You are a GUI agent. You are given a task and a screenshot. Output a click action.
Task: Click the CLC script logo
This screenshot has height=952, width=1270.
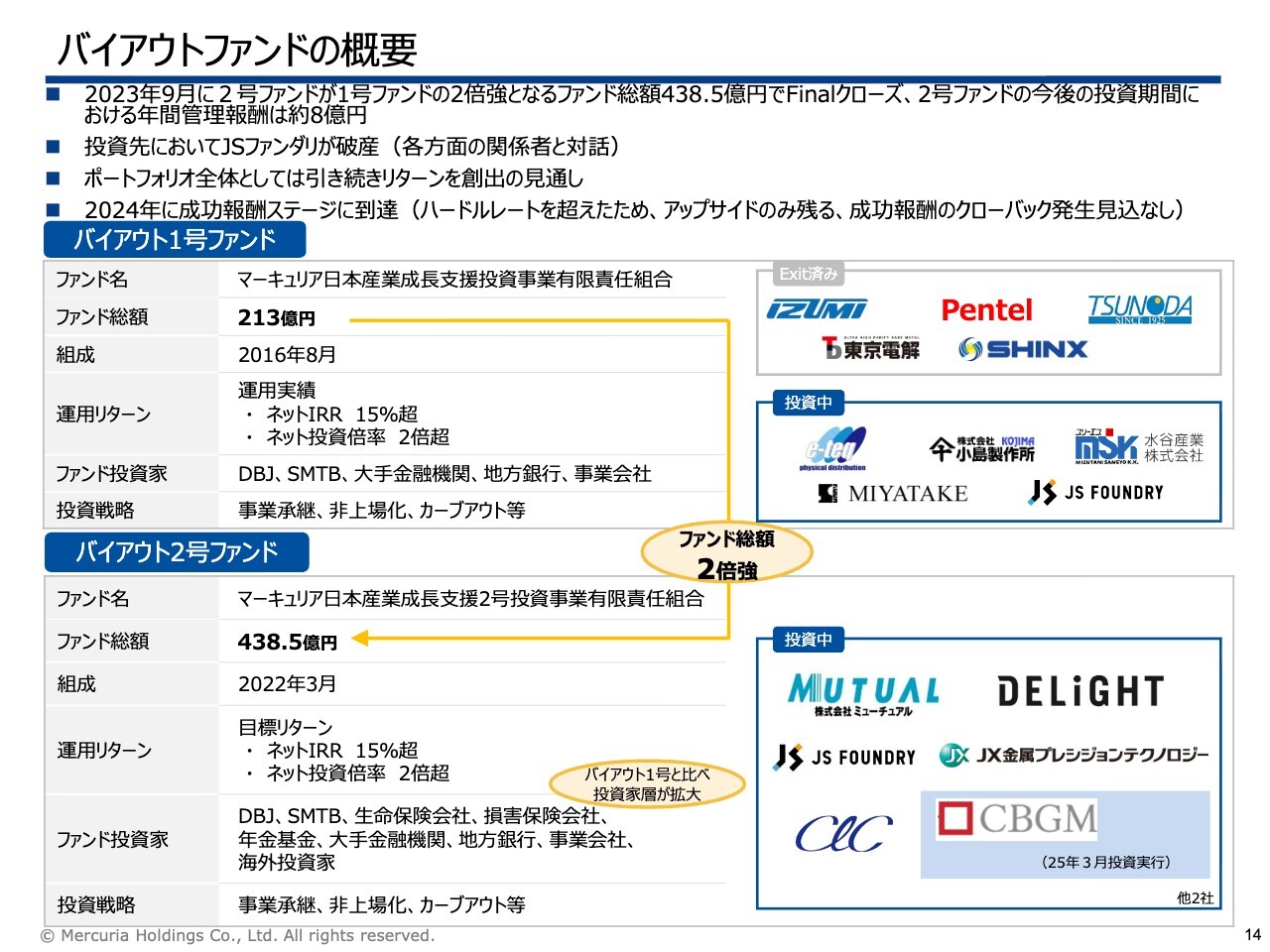(843, 834)
